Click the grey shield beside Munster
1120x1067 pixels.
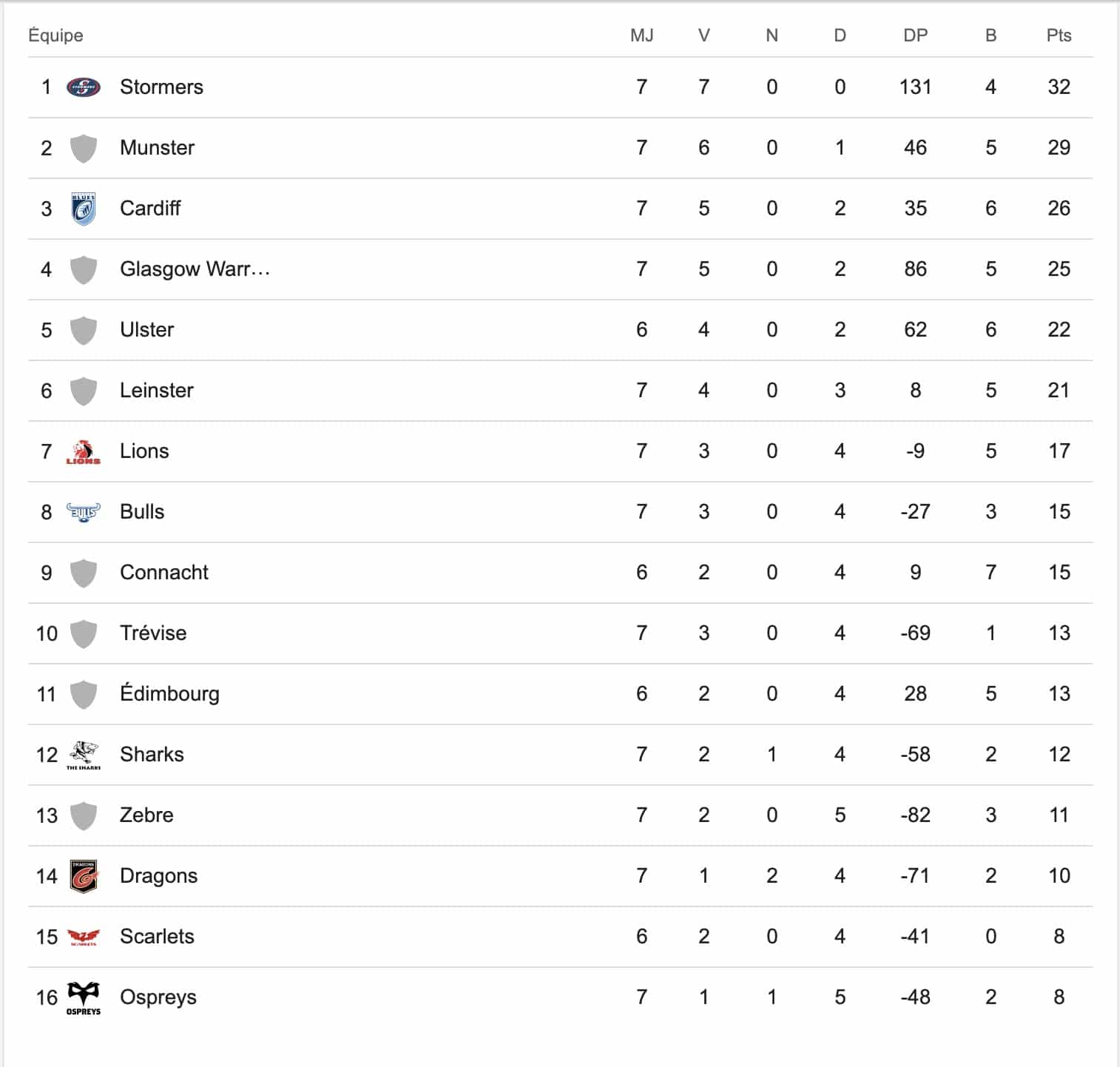84,148
